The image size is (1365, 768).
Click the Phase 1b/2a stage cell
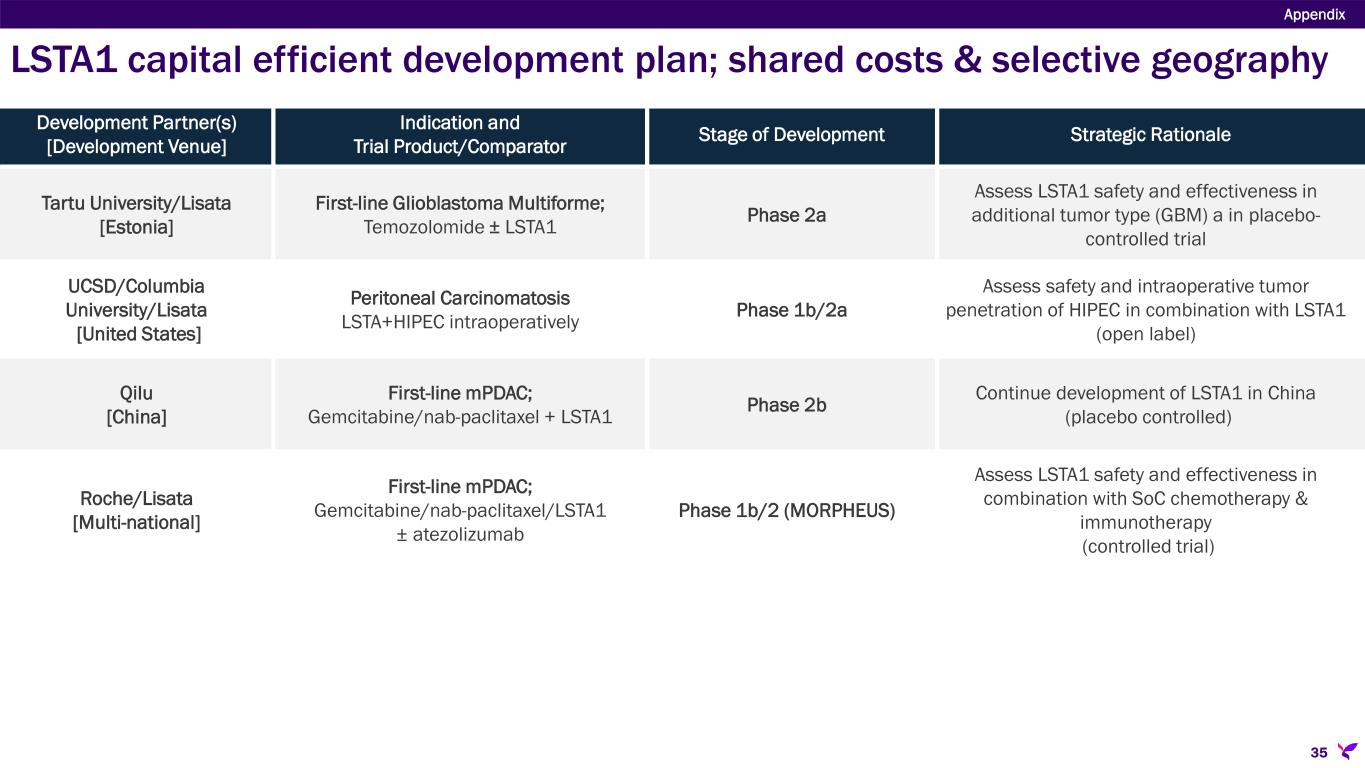(791, 310)
